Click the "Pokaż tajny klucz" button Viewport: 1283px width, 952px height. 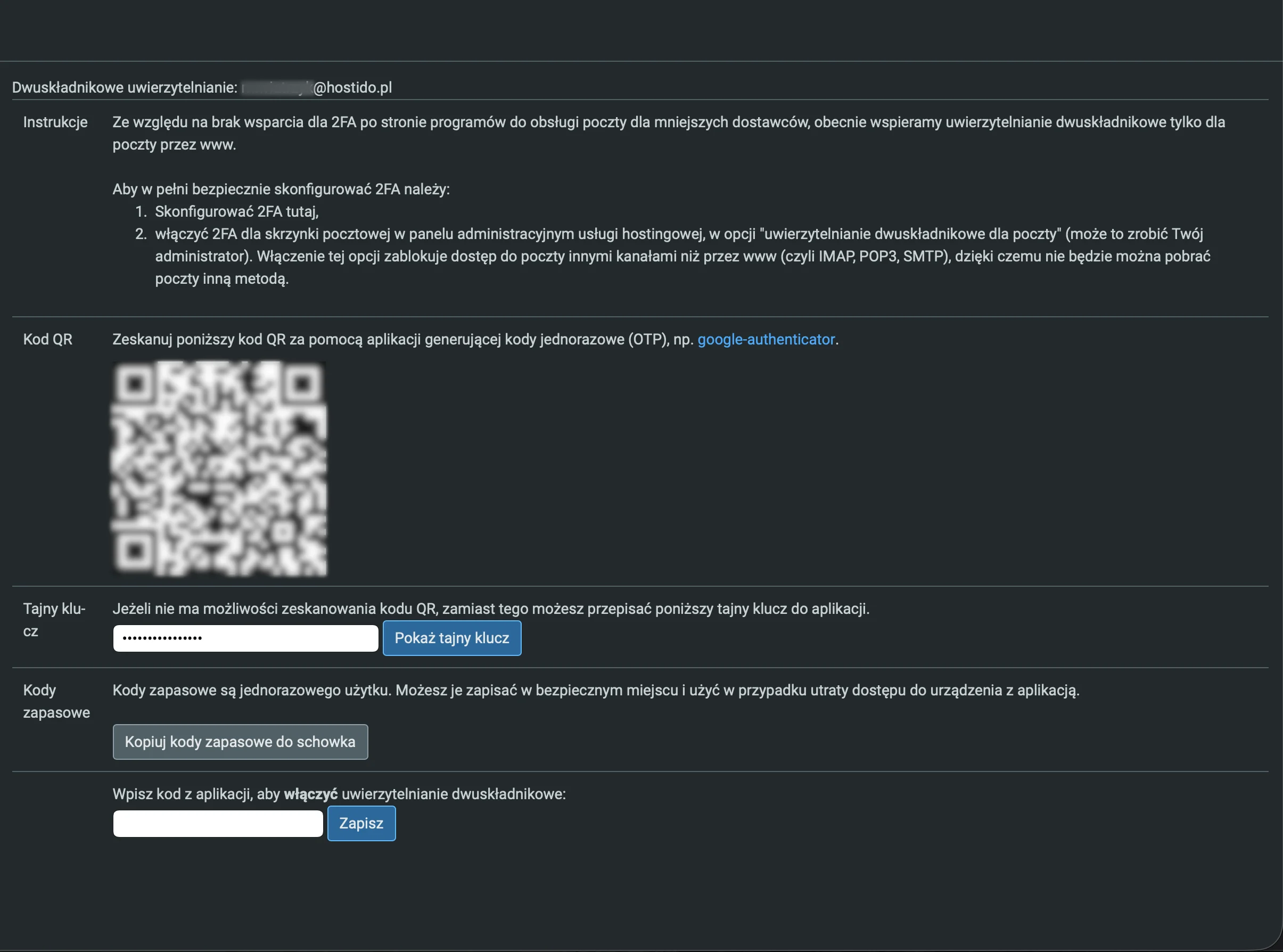pyautogui.click(x=451, y=638)
